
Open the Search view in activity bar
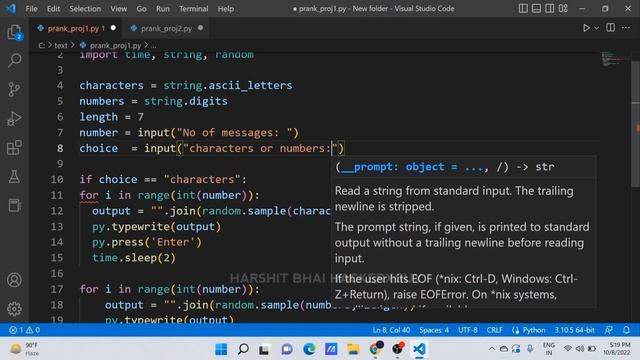(x=14, y=60)
